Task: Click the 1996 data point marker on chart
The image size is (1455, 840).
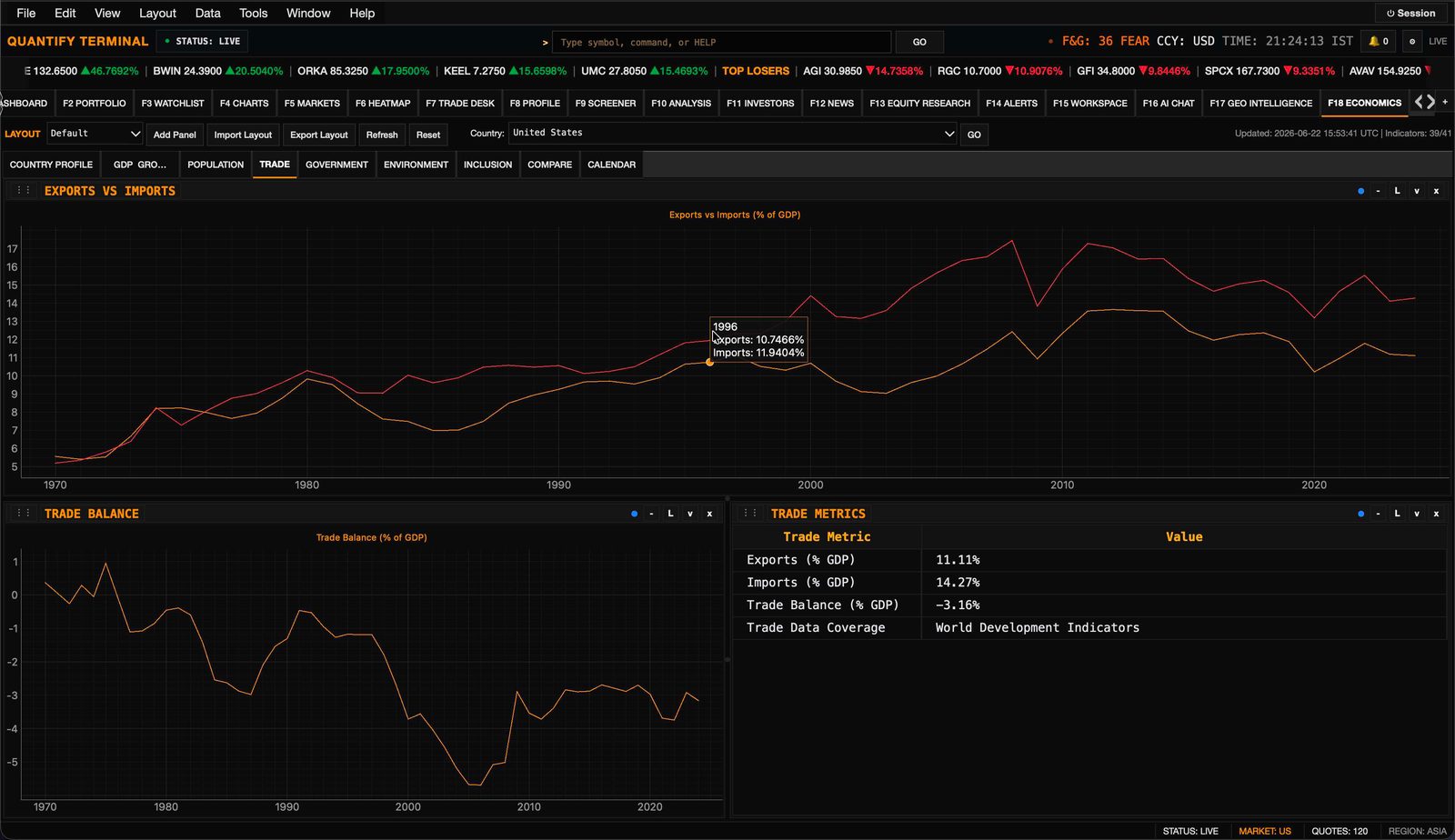Action: tap(710, 363)
